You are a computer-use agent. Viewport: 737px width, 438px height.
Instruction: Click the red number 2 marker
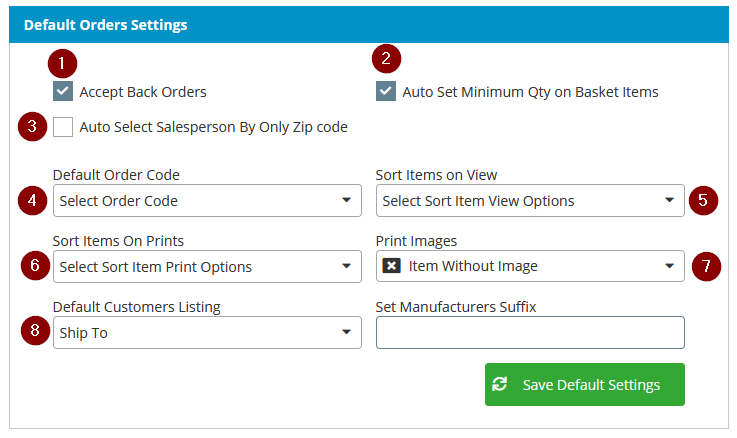click(386, 59)
